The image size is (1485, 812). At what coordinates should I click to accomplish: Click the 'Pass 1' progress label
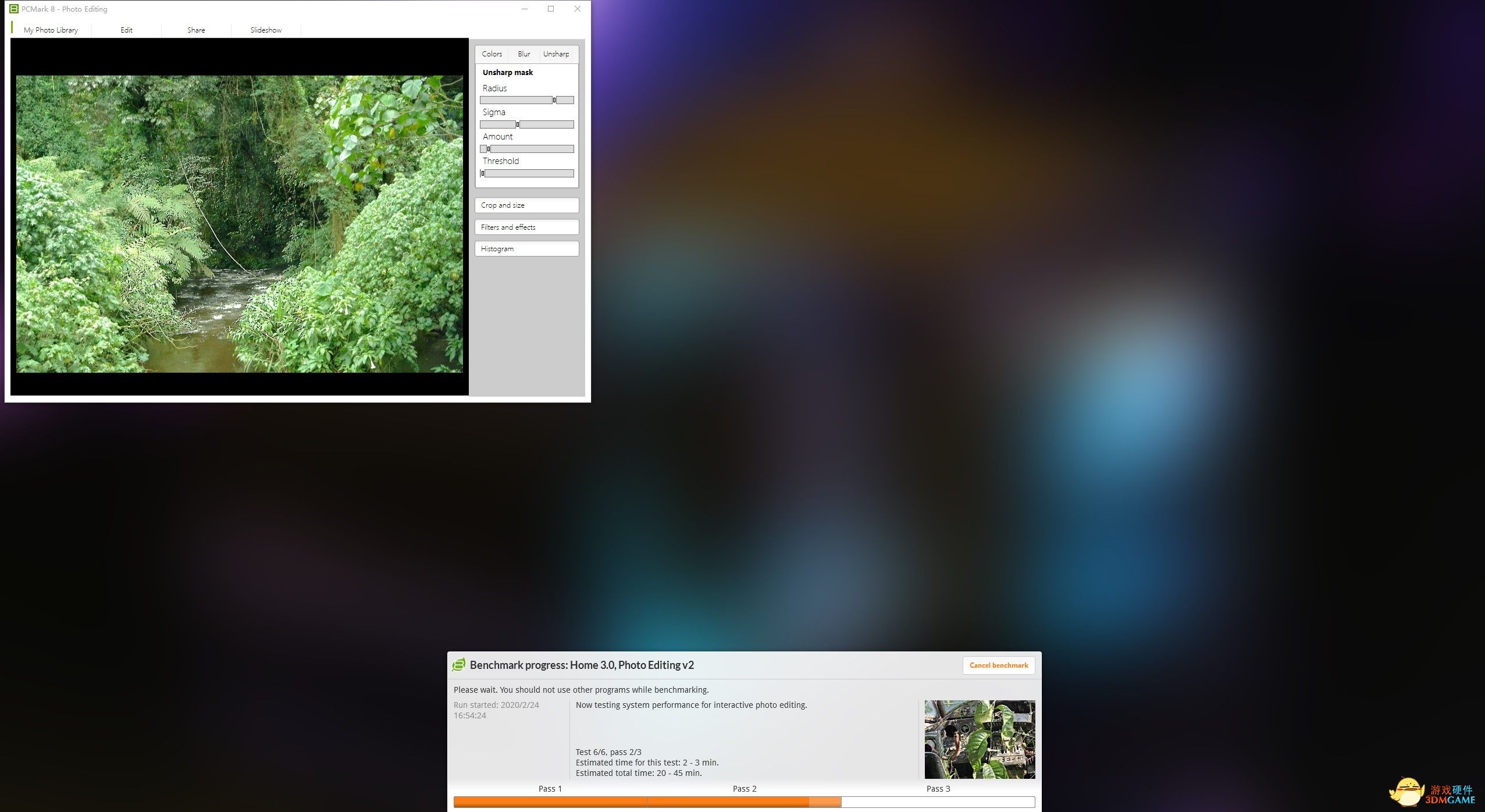coord(550,789)
